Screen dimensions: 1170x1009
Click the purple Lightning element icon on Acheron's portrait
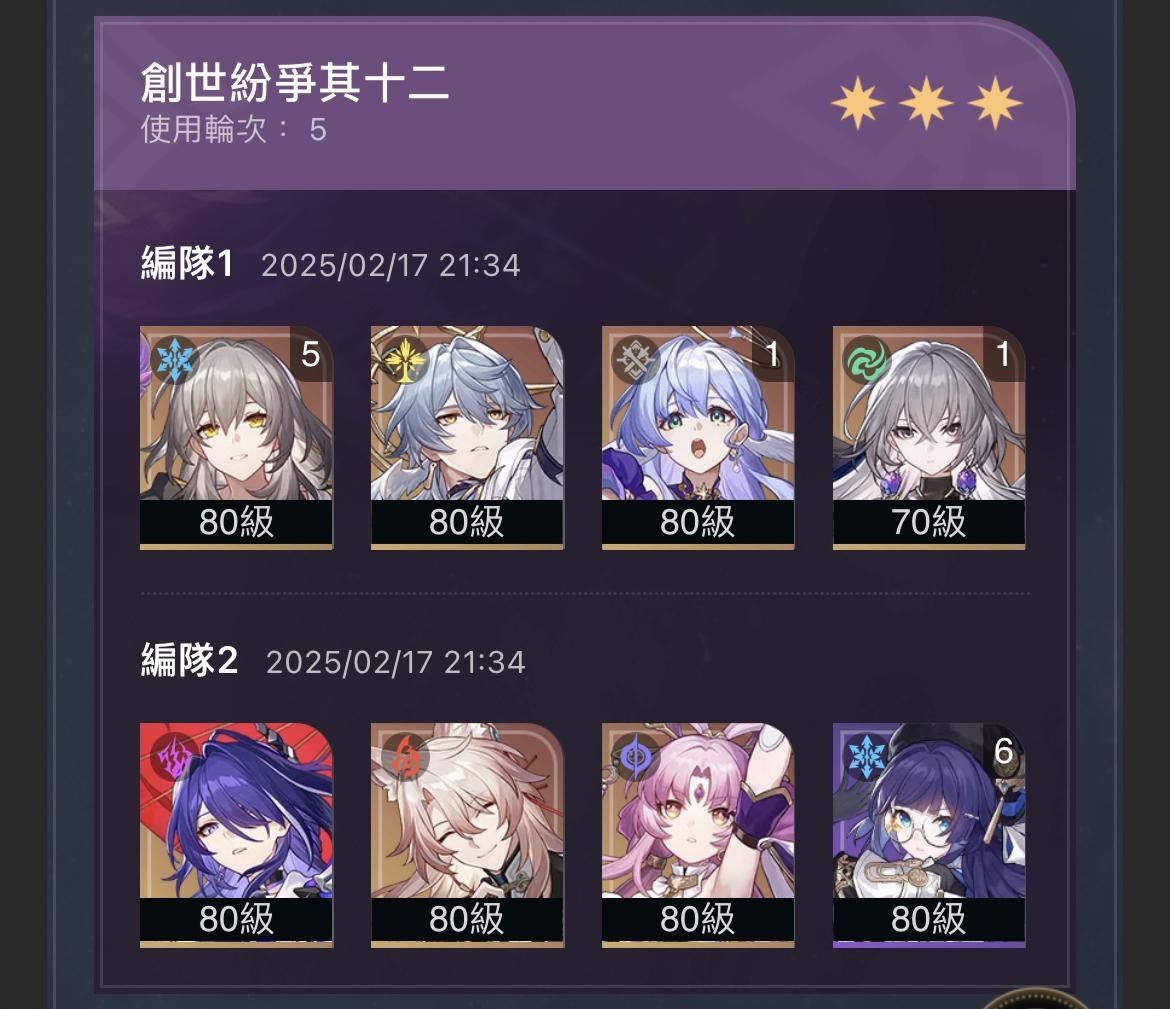(x=174, y=757)
